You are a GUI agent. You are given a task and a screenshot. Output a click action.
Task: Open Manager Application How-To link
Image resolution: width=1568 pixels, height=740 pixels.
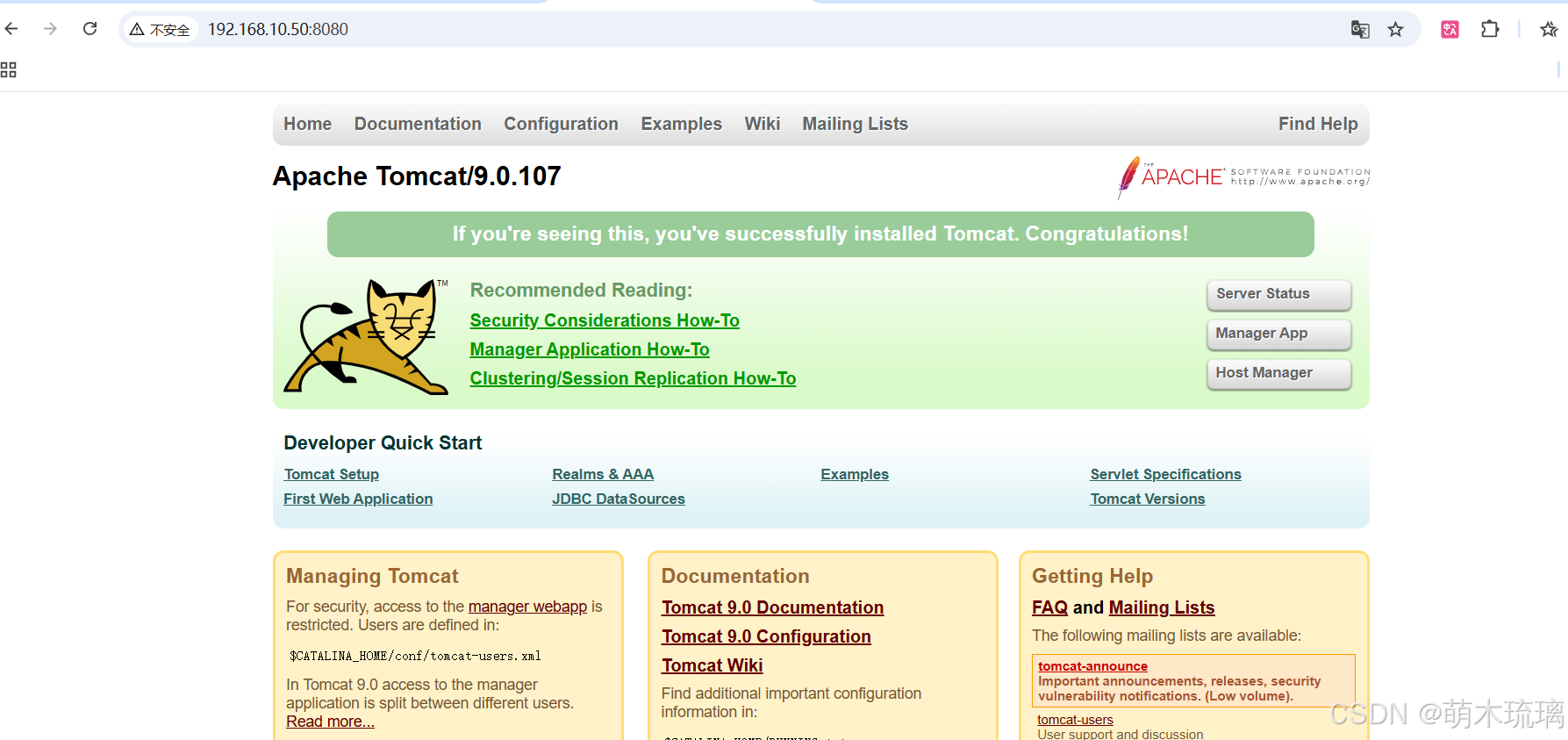[590, 349]
